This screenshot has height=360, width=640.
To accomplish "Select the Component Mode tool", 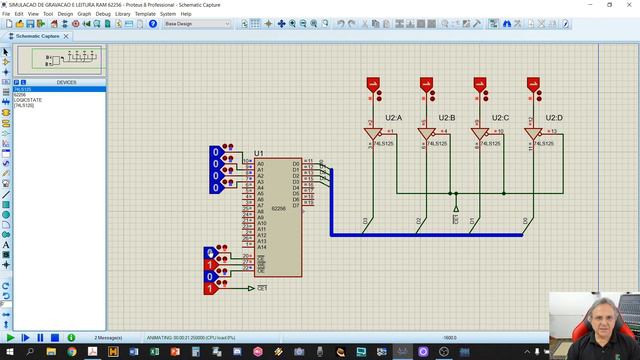I will 6,62.
